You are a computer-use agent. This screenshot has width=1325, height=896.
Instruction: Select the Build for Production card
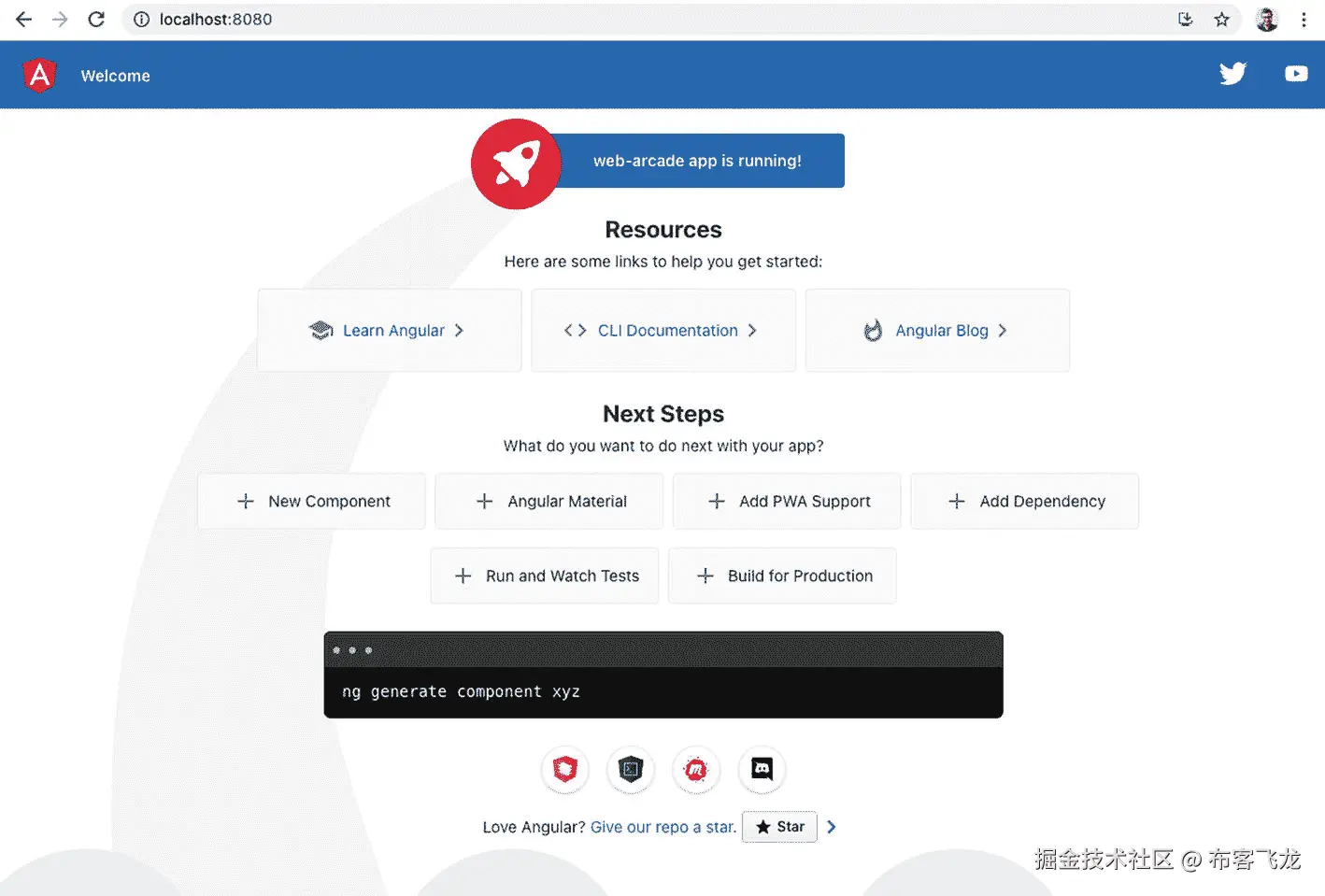pyautogui.click(x=782, y=576)
